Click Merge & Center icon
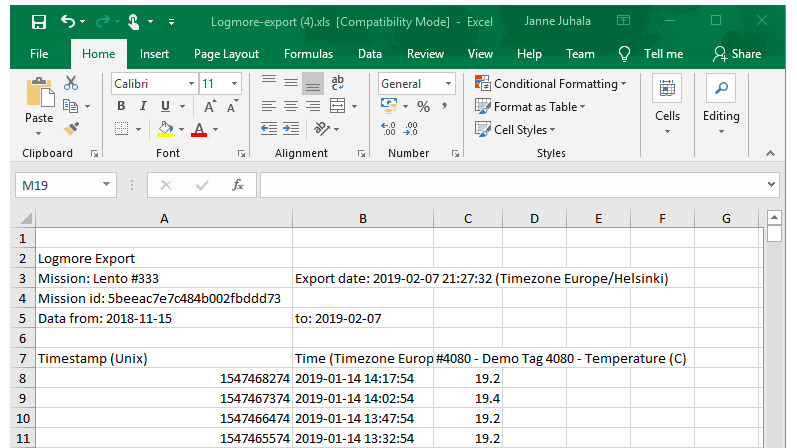The image size is (797, 448). point(338,106)
